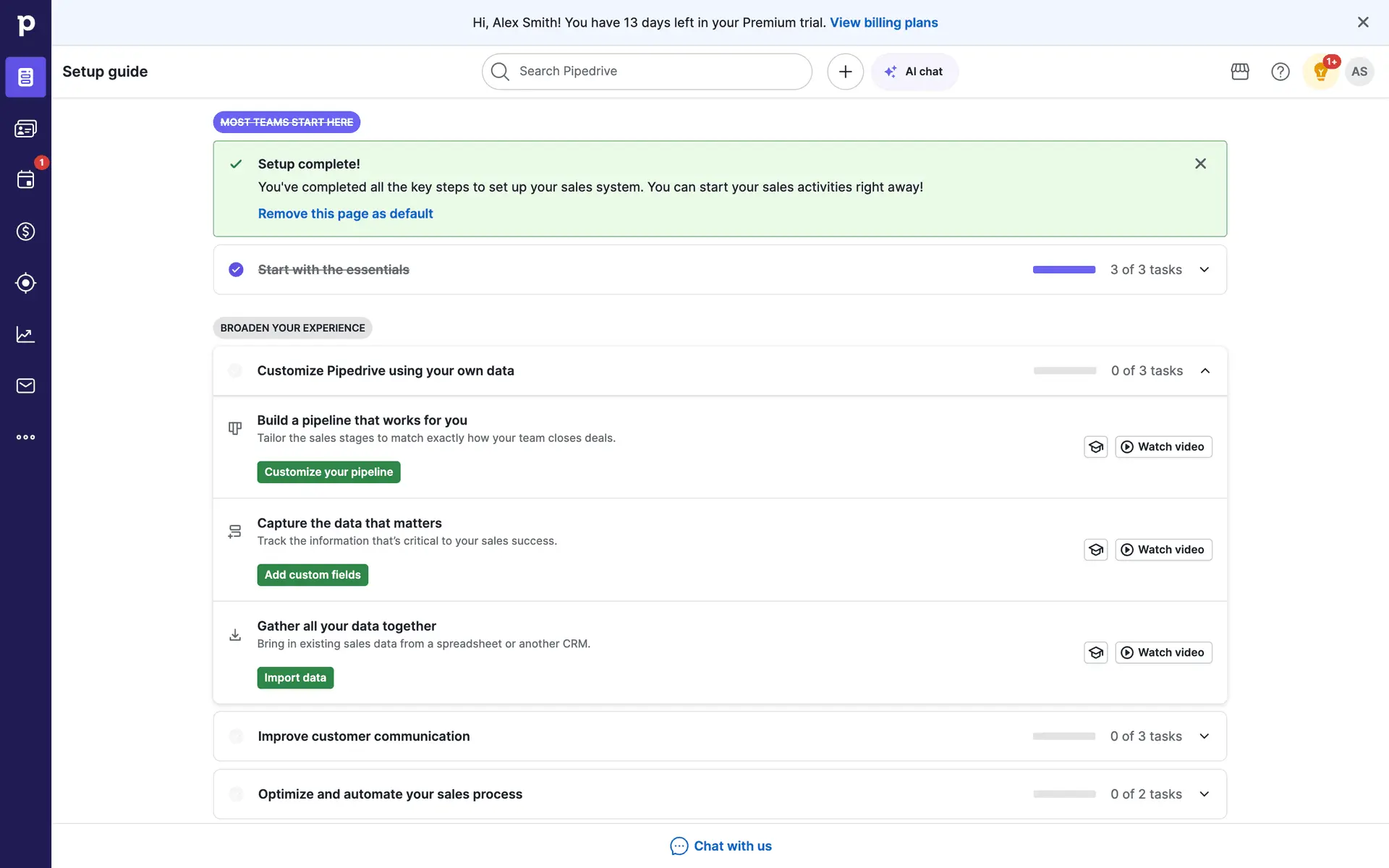
Task: Open Insights chart icon in sidebar
Action: [25, 334]
